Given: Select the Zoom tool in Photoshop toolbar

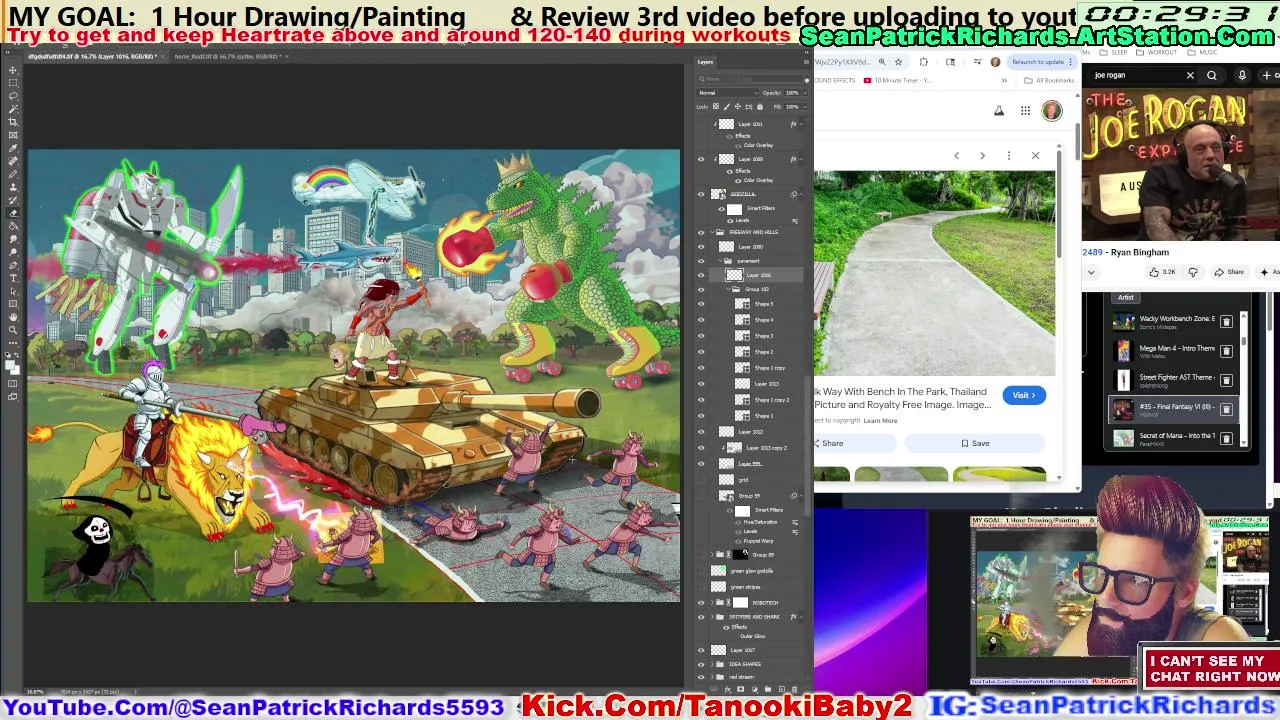Looking at the screenshot, I should click(x=13, y=329).
